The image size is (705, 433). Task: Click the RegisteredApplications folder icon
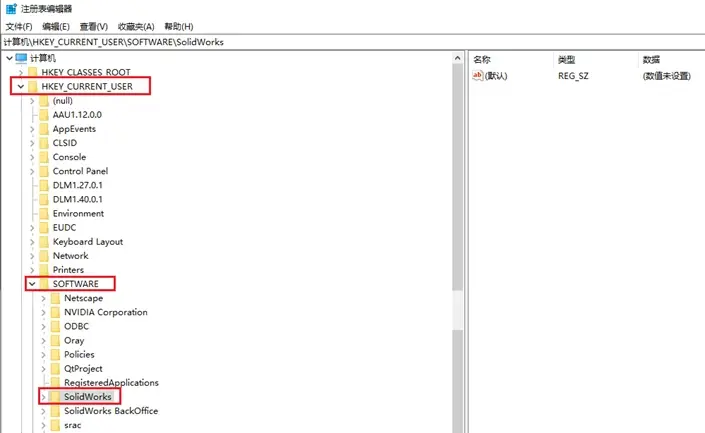[55, 383]
